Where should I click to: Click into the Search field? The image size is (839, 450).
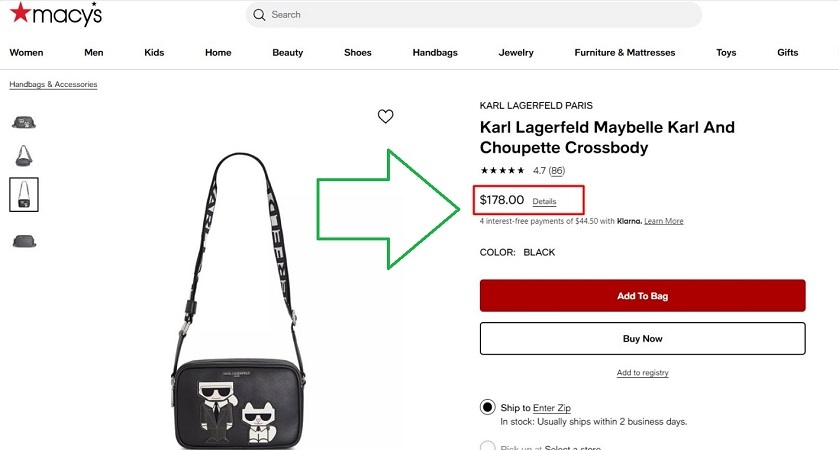click(480, 15)
